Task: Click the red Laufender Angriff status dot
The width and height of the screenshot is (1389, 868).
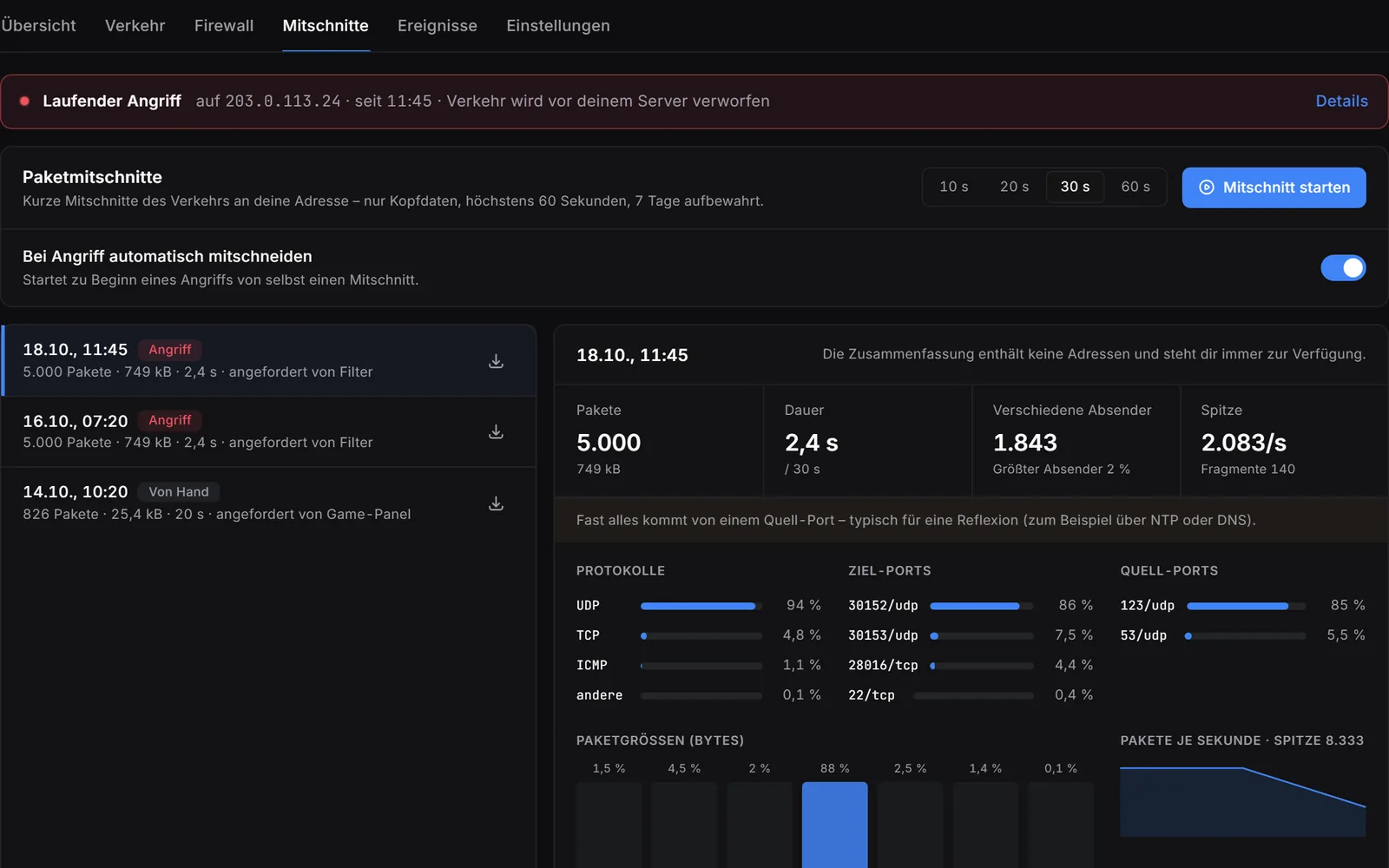Action: point(25,102)
